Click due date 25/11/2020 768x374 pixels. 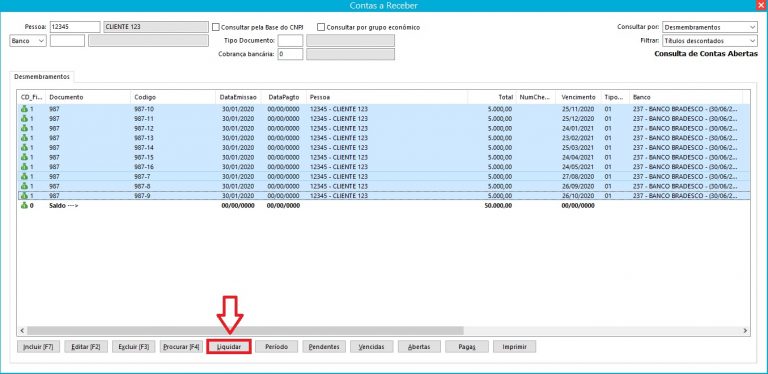click(x=578, y=109)
